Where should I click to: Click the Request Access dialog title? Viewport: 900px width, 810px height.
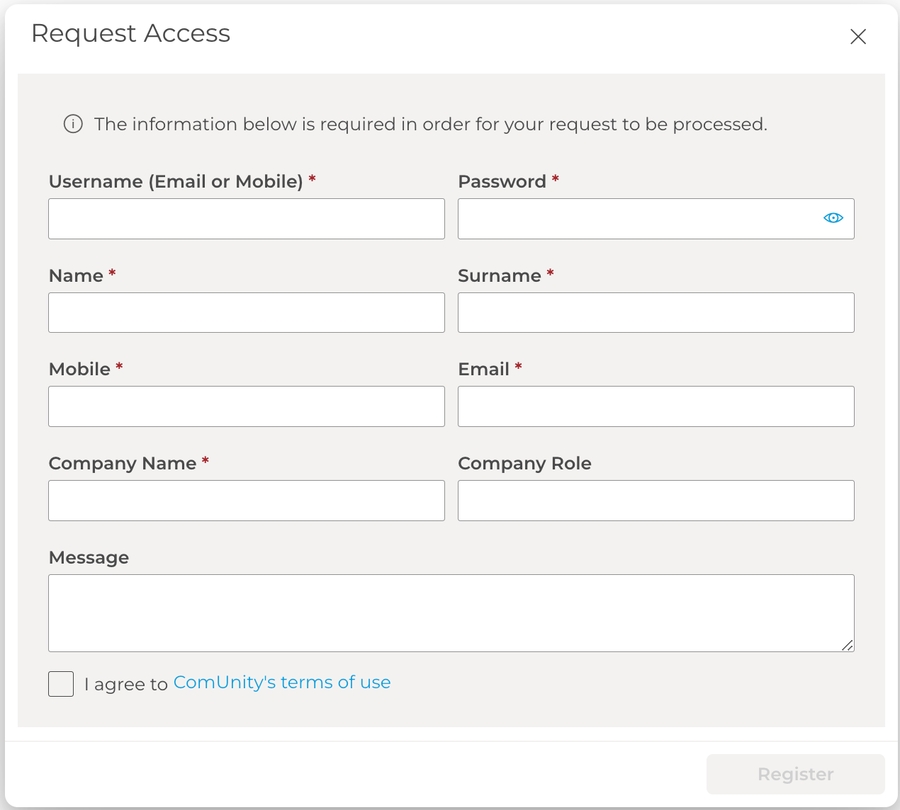(x=131, y=33)
